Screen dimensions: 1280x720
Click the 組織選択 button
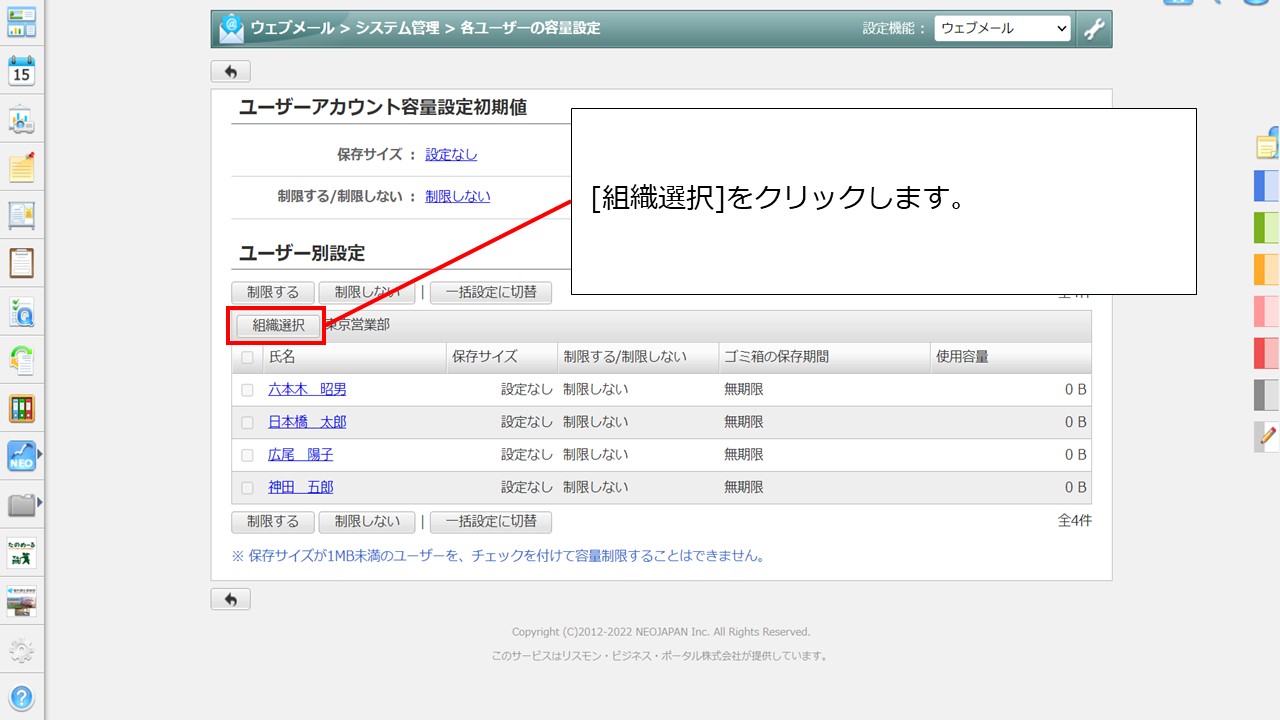[278, 325]
